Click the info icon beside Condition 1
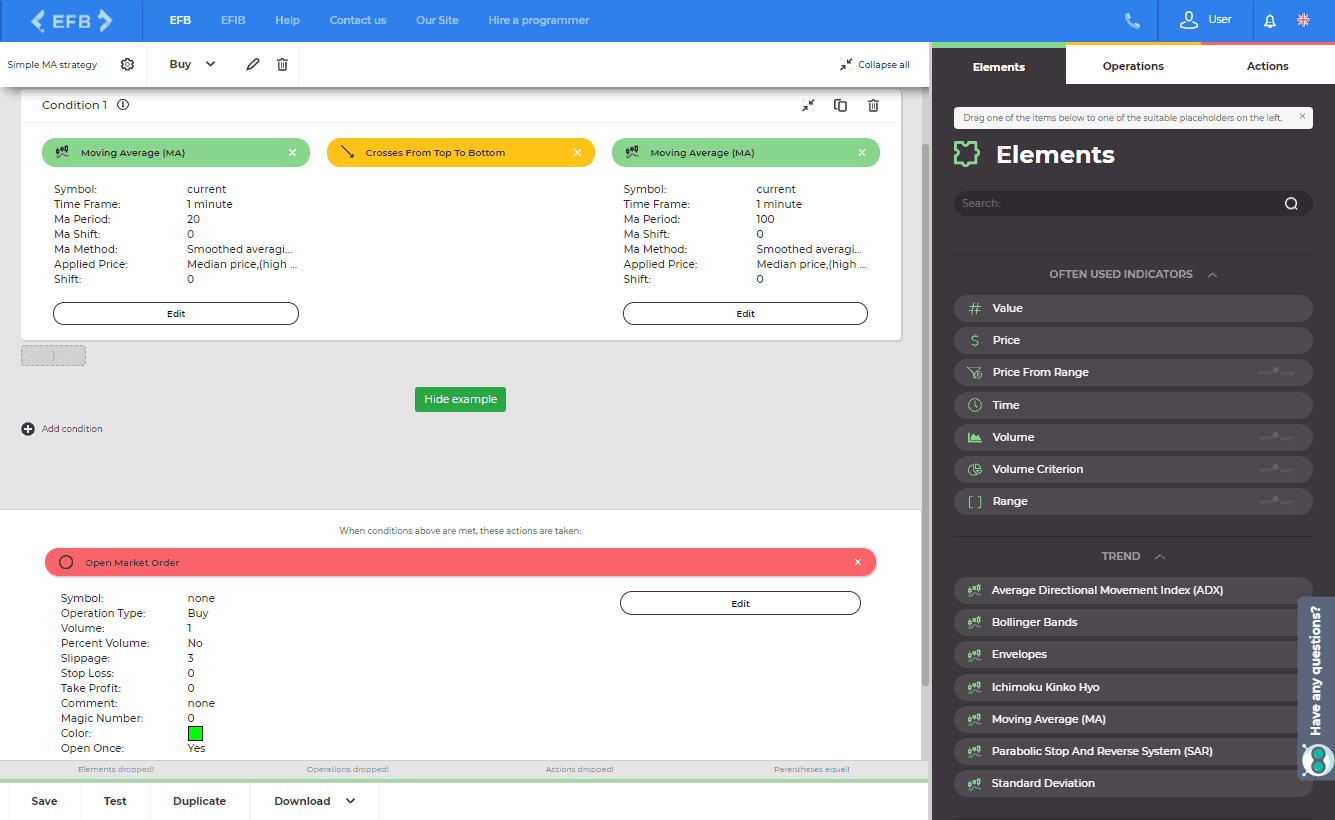The width and height of the screenshot is (1335, 820). [122, 104]
